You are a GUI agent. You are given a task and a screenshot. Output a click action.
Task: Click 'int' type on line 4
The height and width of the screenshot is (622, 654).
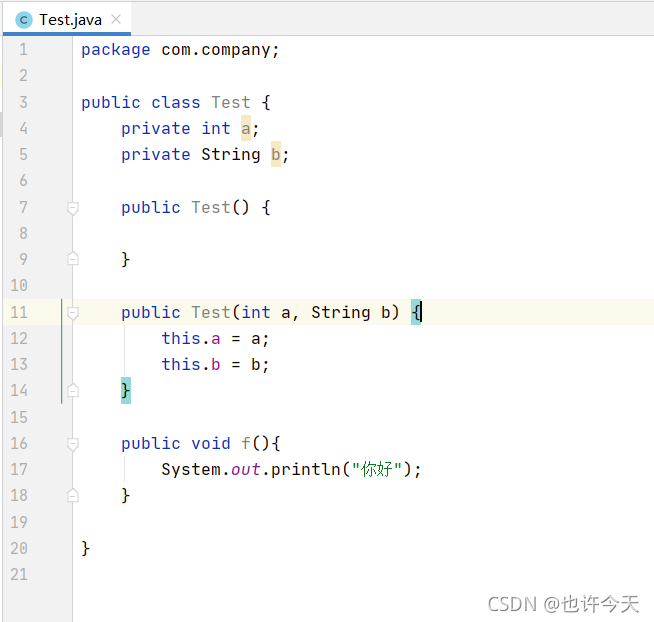pos(216,128)
